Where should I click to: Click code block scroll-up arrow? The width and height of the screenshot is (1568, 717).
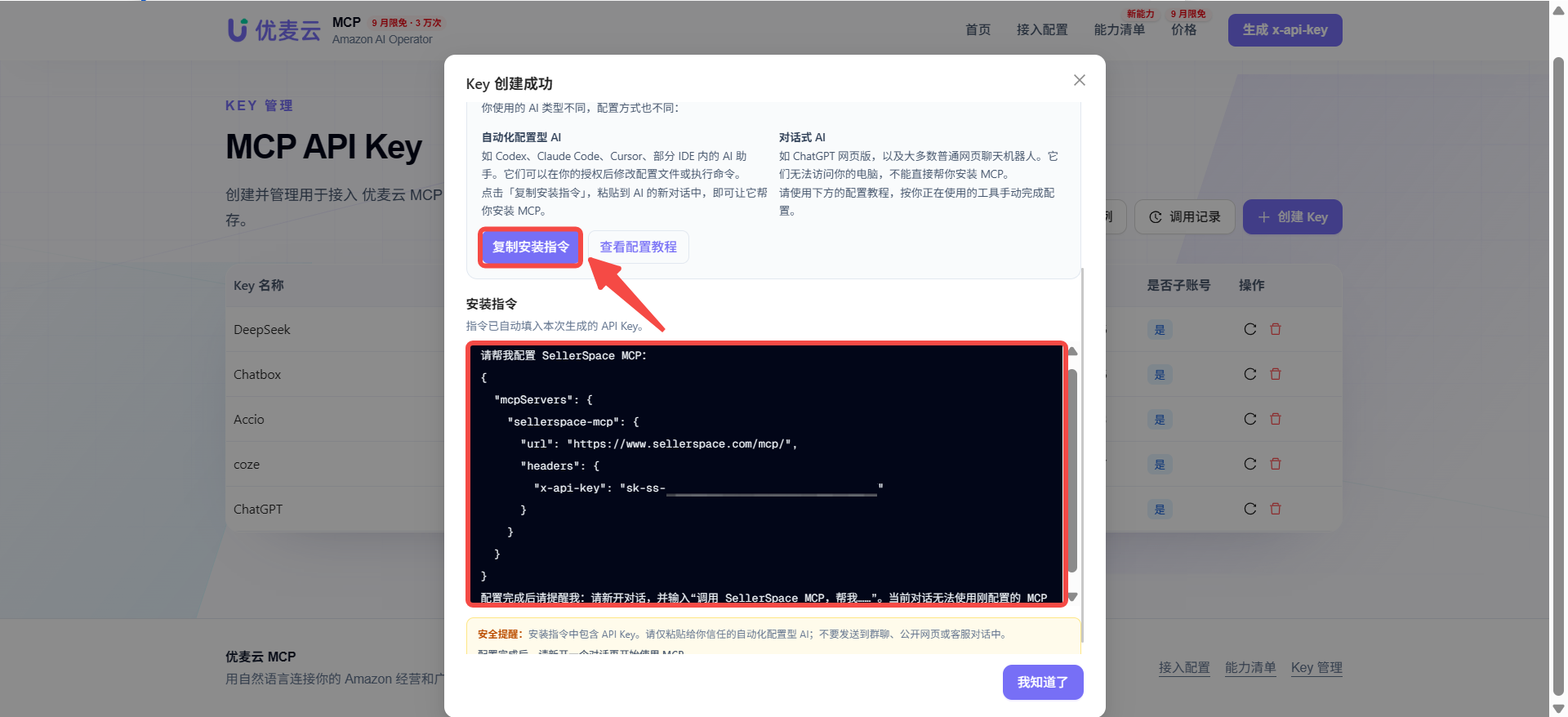pos(1072,351)
